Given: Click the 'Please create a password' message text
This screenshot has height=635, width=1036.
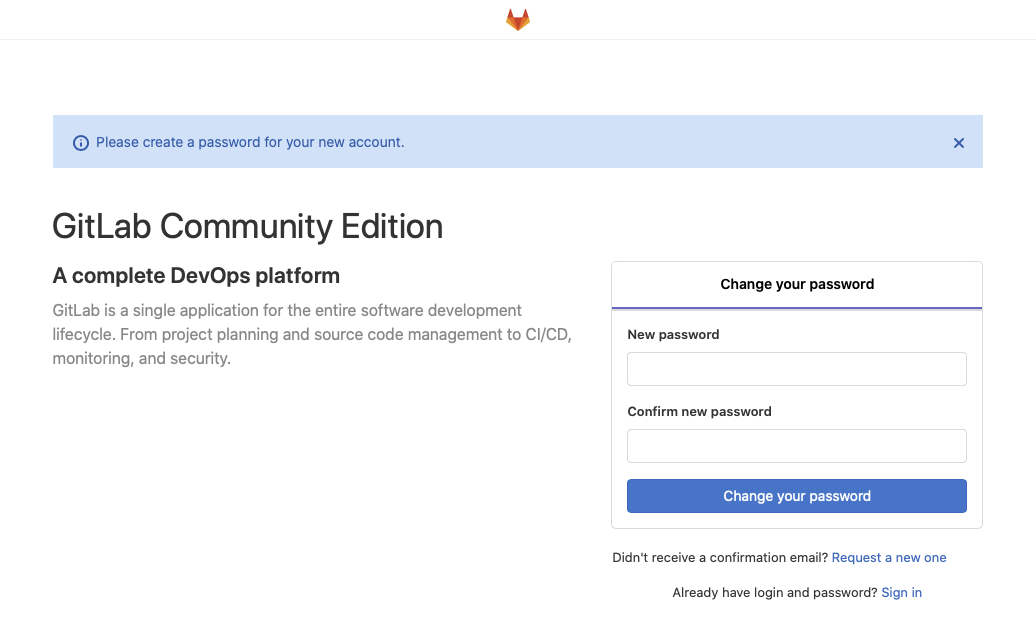Looking at the screenshot, I should pyautogui.click(x=250, y=142).
